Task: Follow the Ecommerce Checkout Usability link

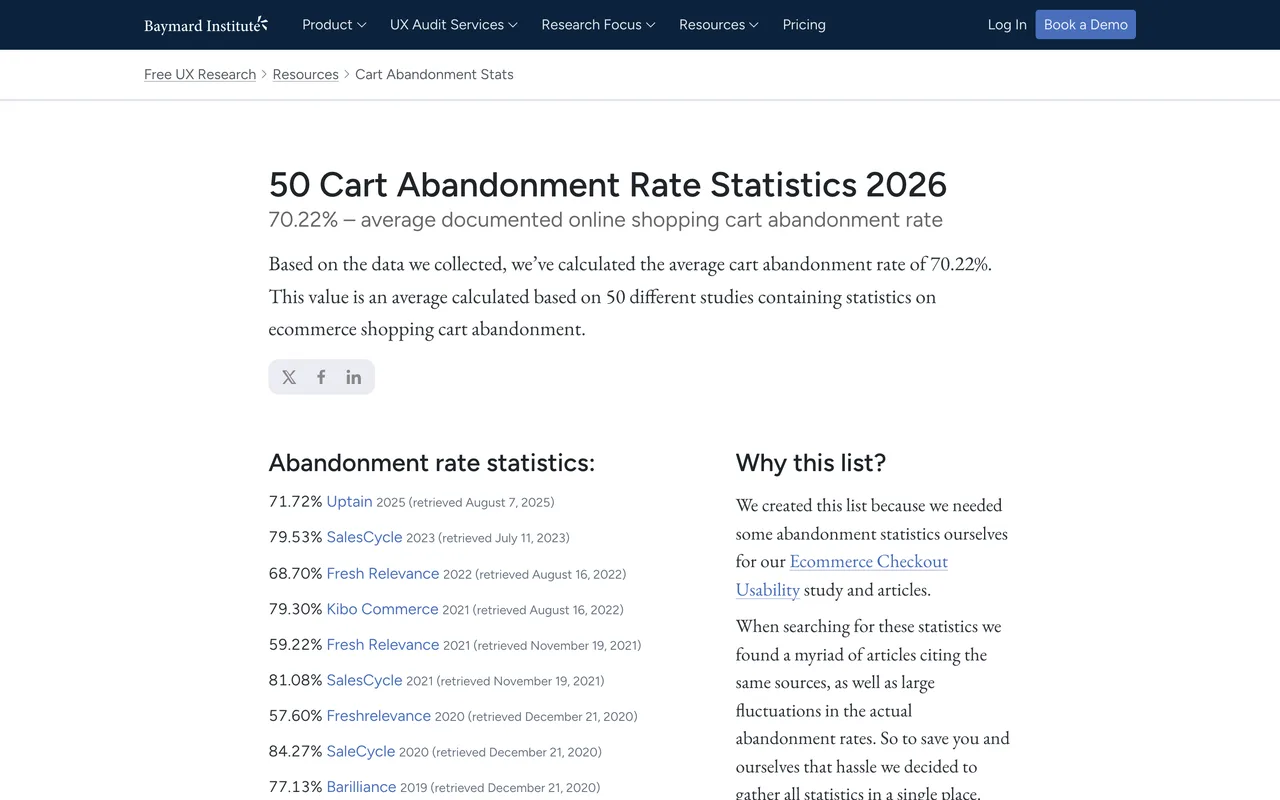Action: coord(842,575)
